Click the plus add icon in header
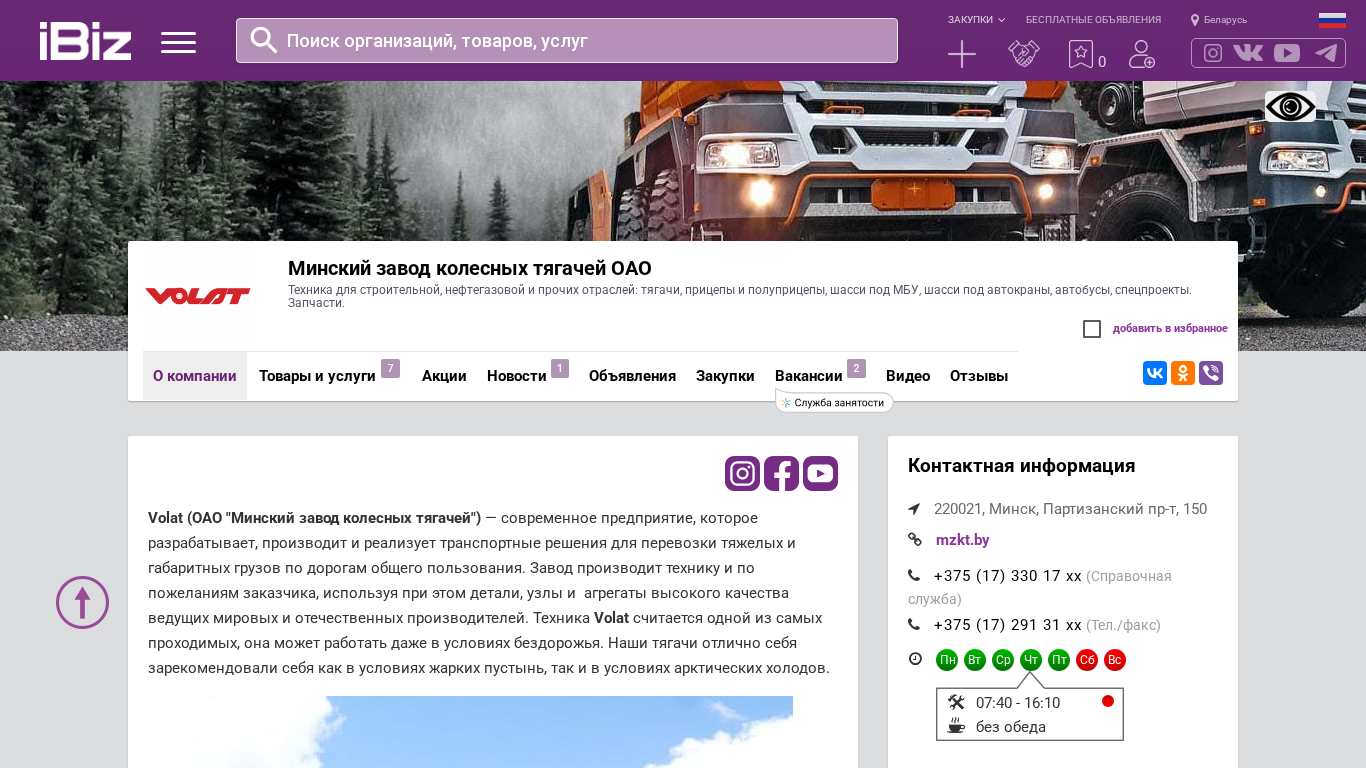The width and height of the screenshot is (1366, 768). [962, 54]
